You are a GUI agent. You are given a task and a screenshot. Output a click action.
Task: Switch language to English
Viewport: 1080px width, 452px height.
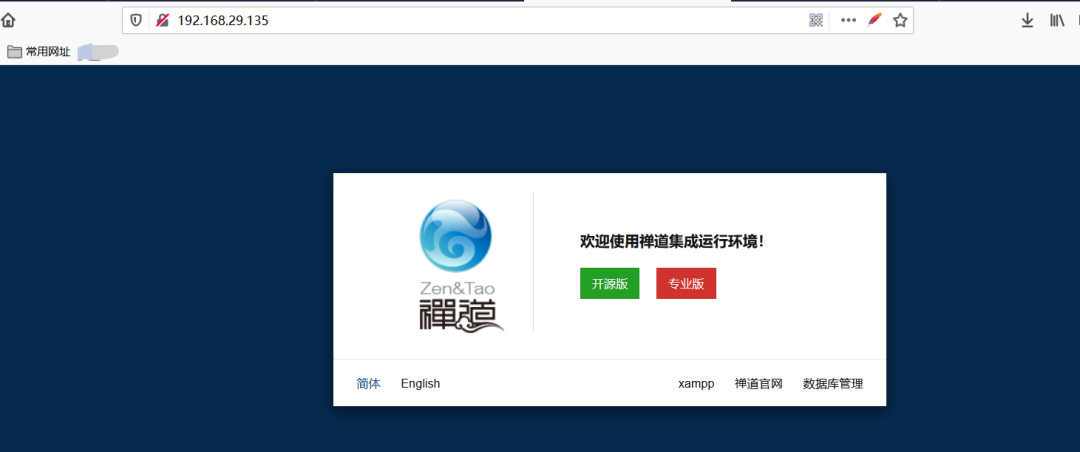tap(420, 384)
